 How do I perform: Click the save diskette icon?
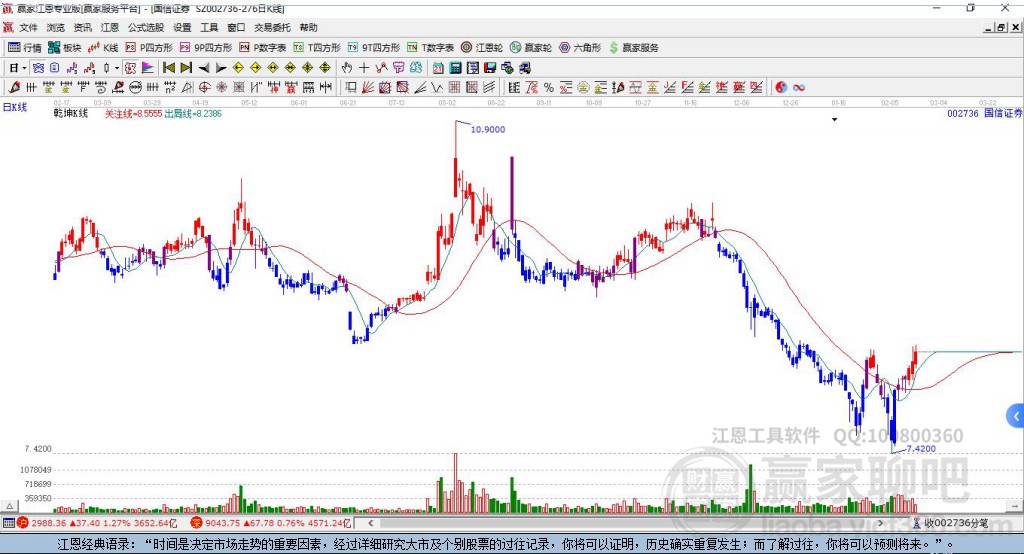pyautogui.click(x=490, y=68)
